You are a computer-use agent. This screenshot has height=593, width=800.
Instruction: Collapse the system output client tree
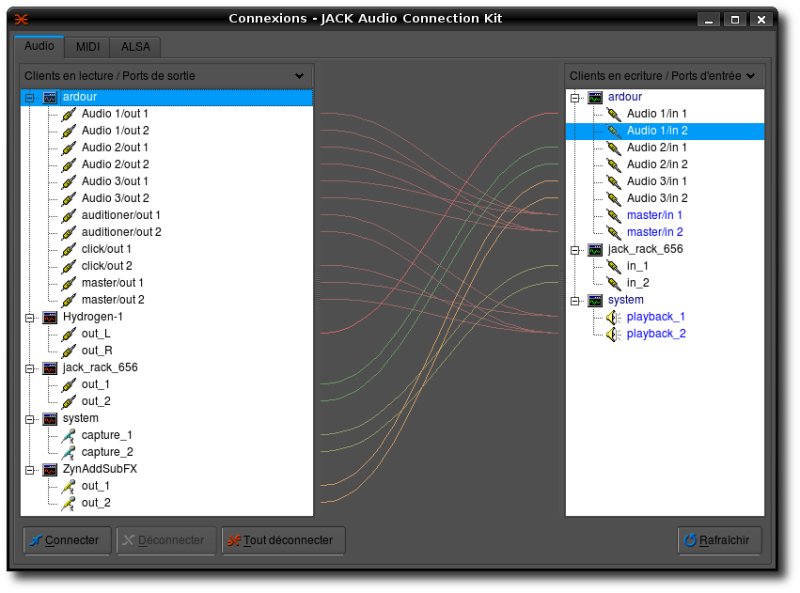30,419
